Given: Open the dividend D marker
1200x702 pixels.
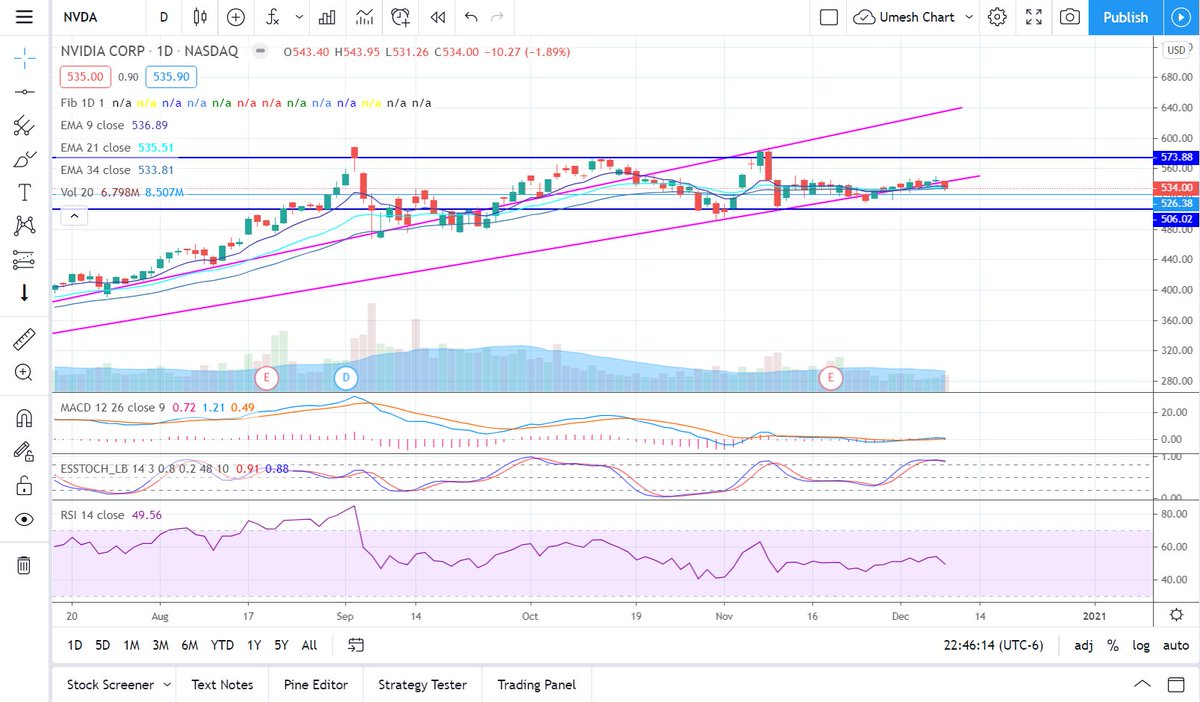Looking at the screenshot, I should coord(345,377).
